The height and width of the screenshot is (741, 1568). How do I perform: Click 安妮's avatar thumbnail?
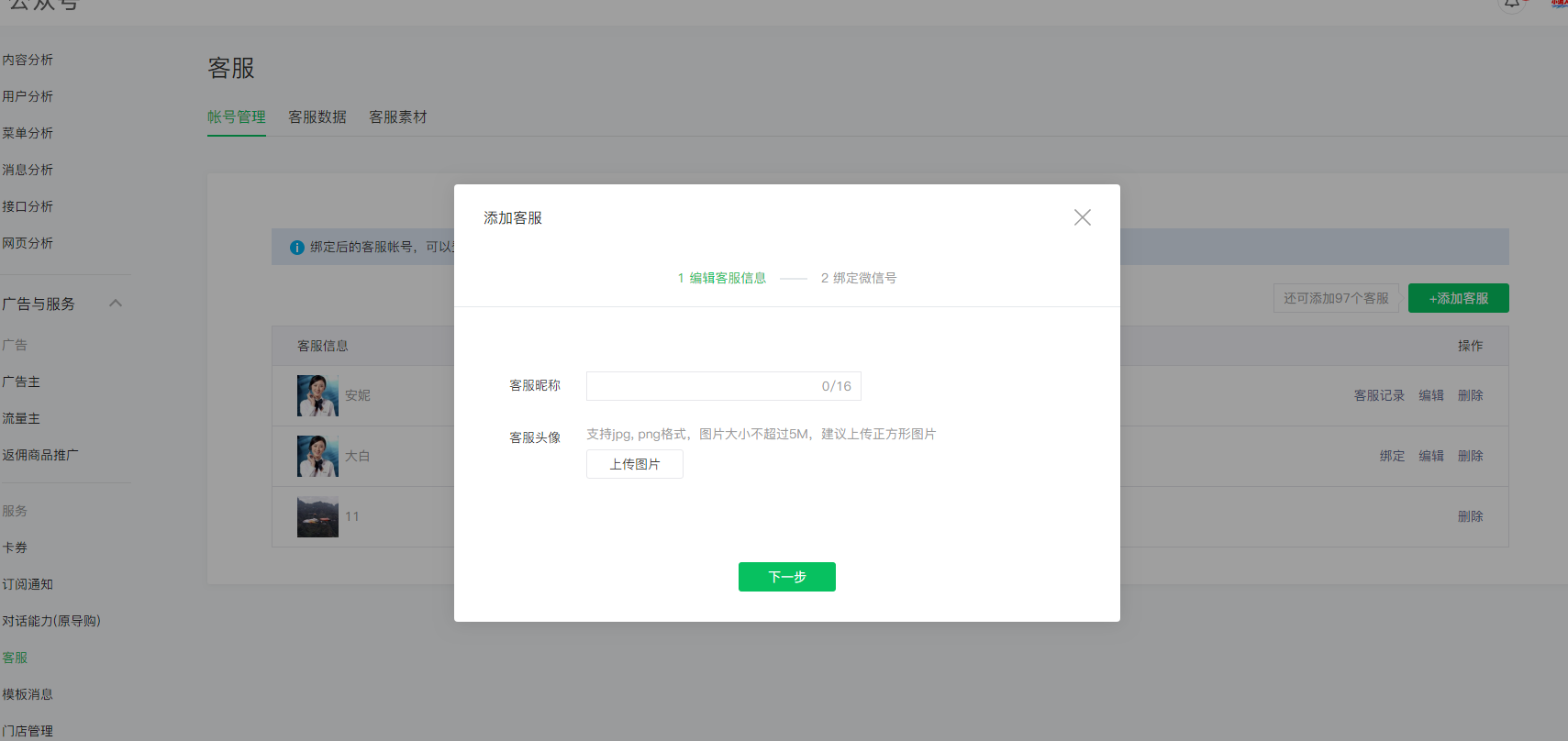[x=317, y=395]
